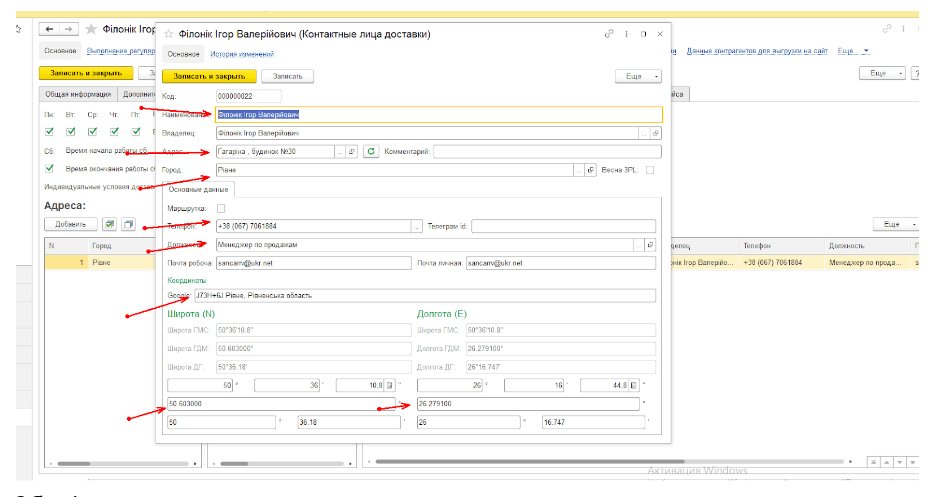Open the three-dot menu in the dialog header
Screen dimensions: 943x497
(626, 34)
